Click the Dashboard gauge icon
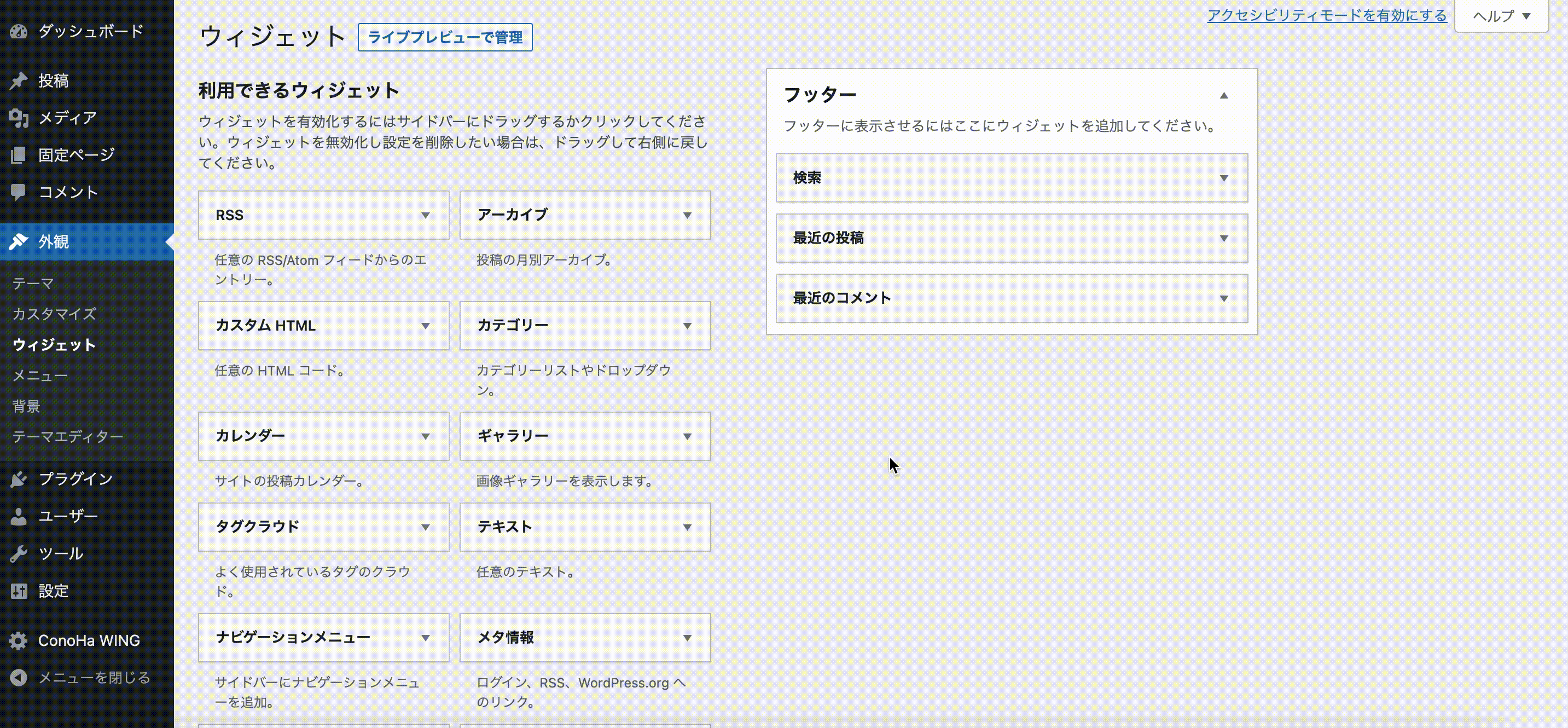 click(x=19, y=31)
